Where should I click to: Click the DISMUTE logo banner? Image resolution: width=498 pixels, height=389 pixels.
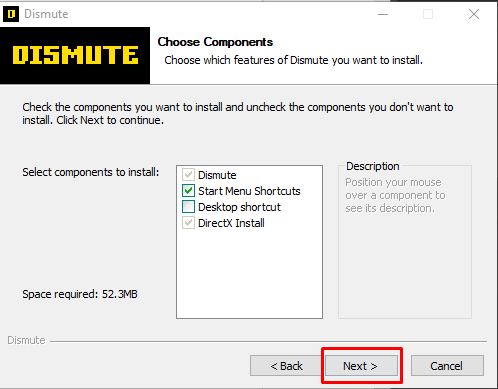pos(75,55)
